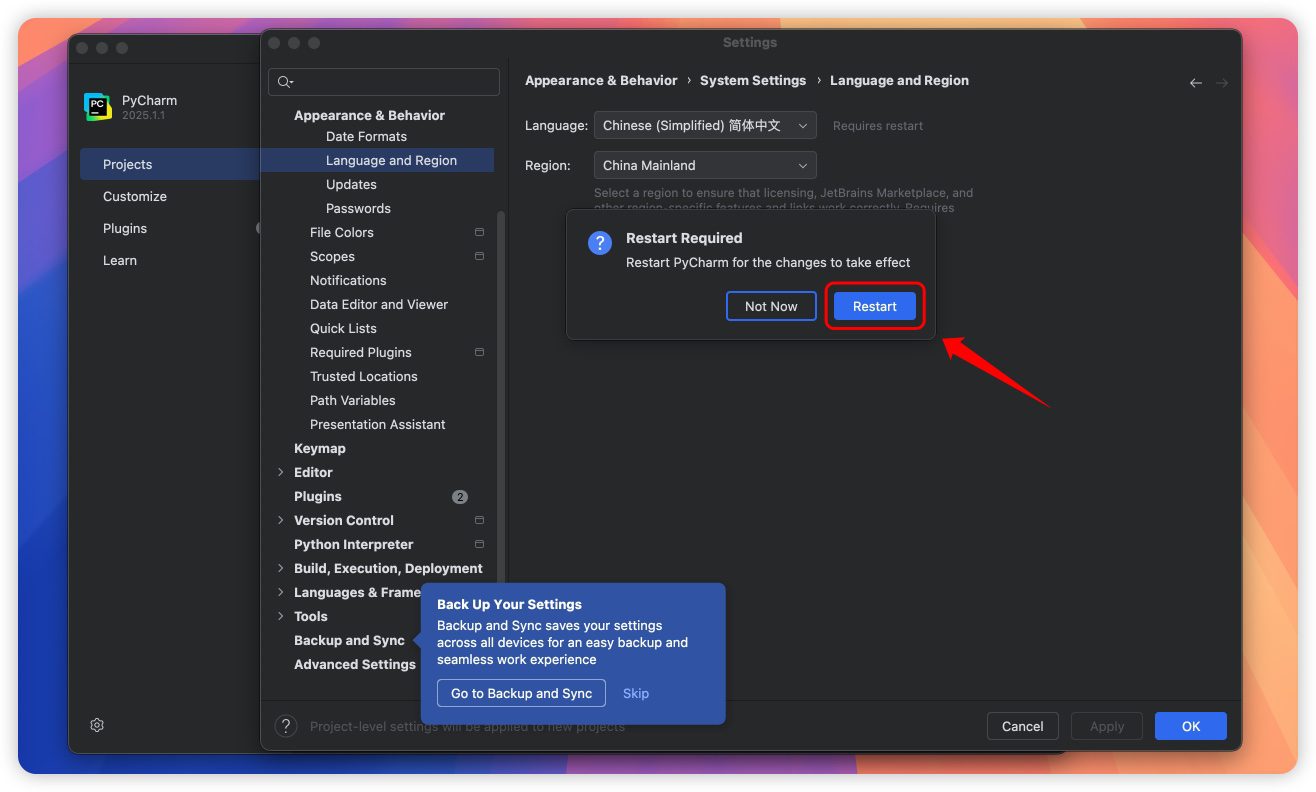Open the Region dropdown

705,166
